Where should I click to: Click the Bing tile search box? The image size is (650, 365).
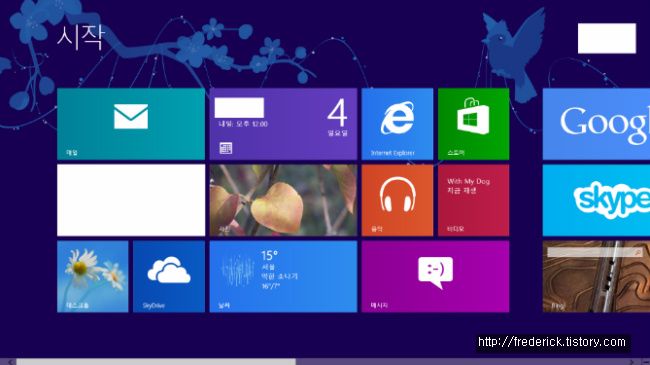coord(595,252)
